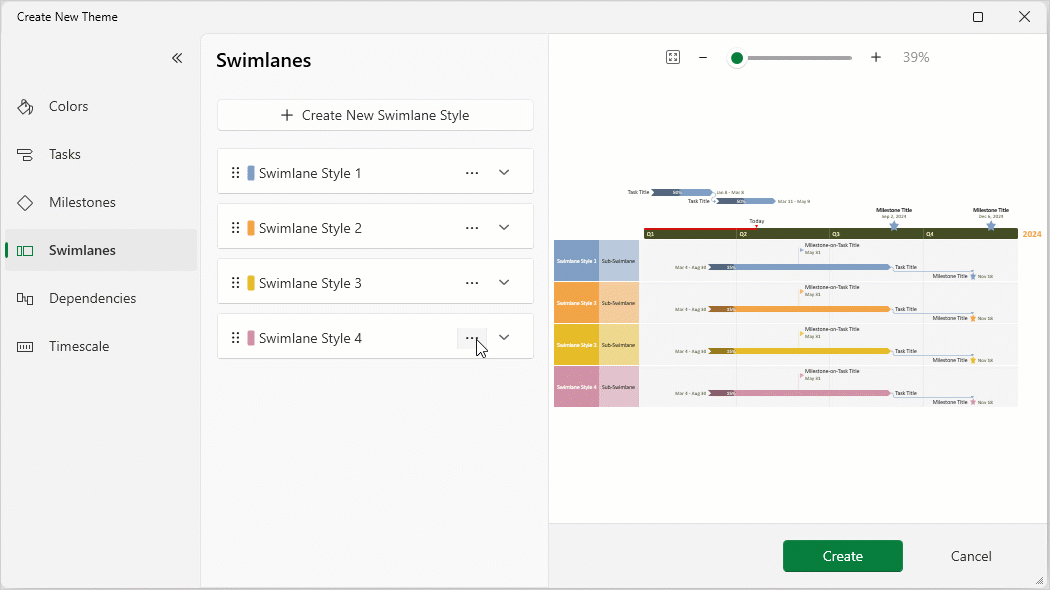The width and height of the screenshot is (1050, 590).
Task: Expand Swimlane Style 4 settings
Action: 504,338
